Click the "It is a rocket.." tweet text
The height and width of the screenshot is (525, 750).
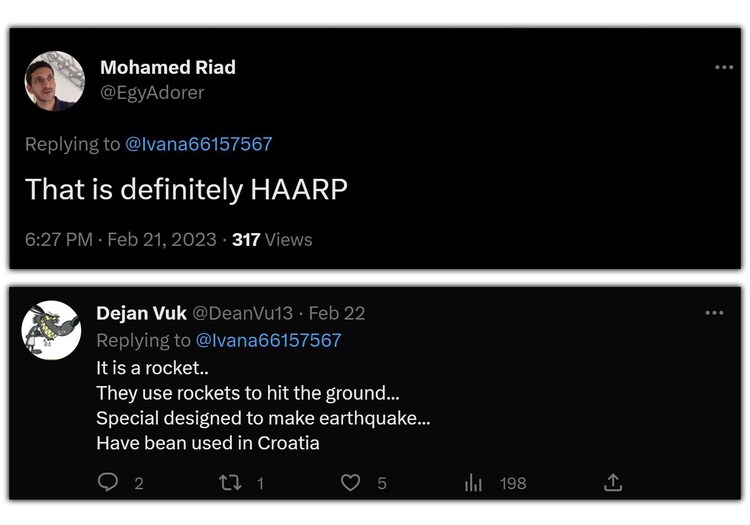click(148, 367)
